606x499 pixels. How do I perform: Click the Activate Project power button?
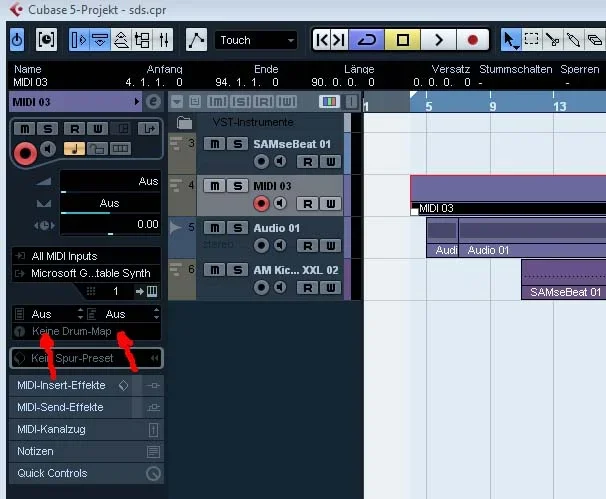click(17, 39)
